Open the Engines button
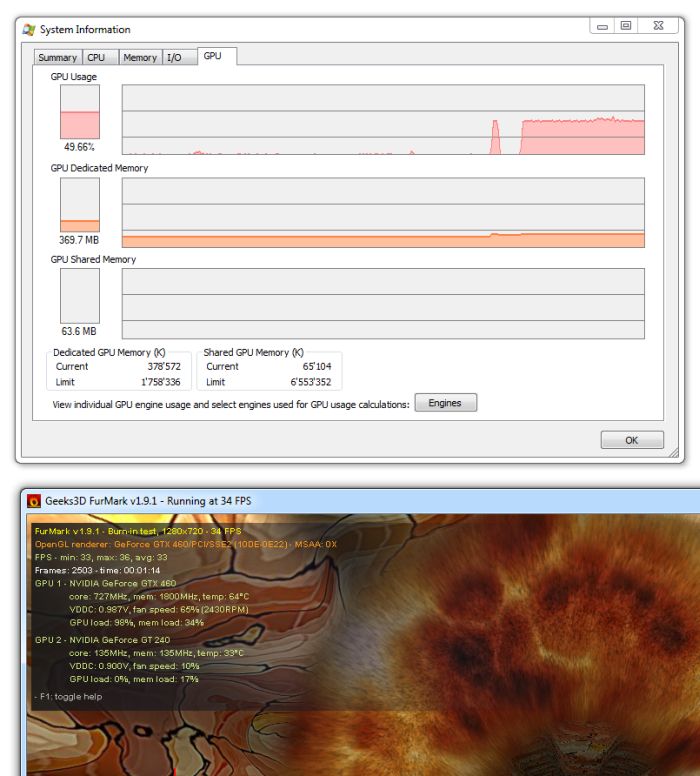Image resolution: width=700 pixels, height=776 pixels. click(446, 403)
